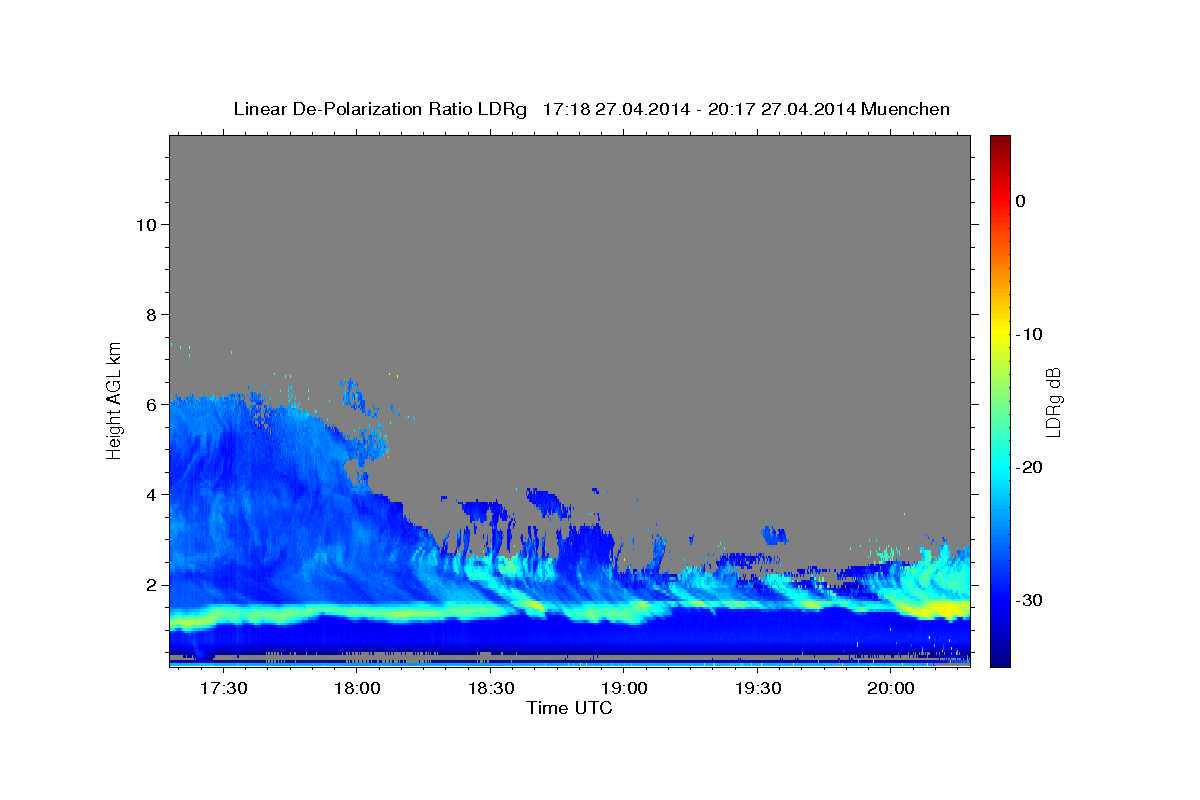The image size is (1200, 800).
Task: Click the height tick label 2
Action: point(152,584)
